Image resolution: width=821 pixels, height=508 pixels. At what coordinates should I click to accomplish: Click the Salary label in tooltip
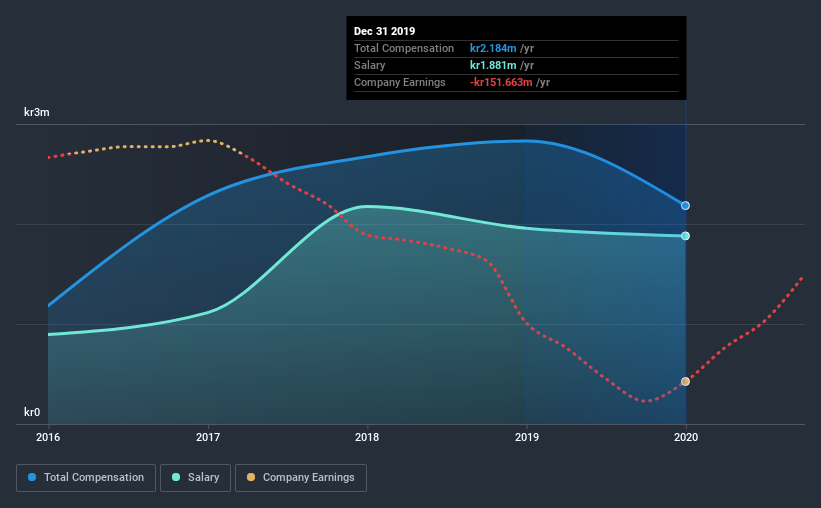tap(369, 65)
